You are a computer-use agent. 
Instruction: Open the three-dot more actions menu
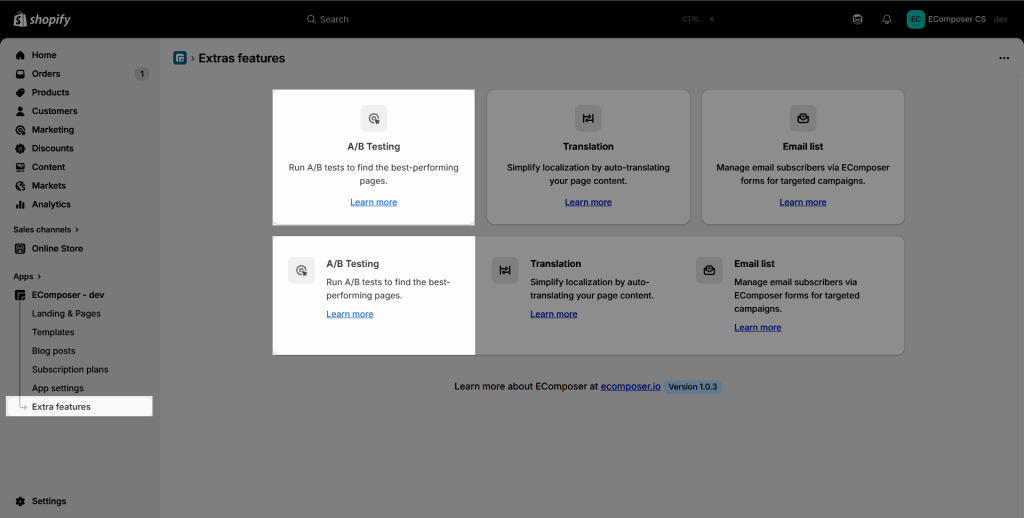(x=1004, y=58)
